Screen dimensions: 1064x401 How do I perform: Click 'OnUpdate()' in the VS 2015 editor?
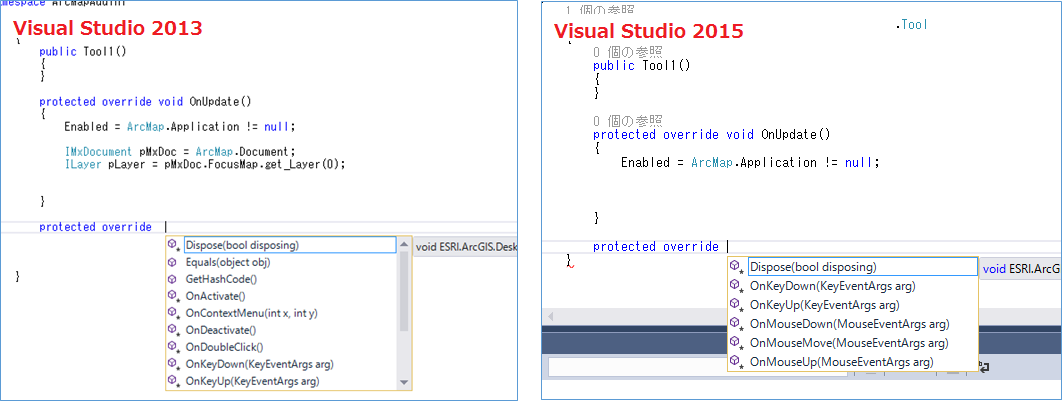pyautogui.click(x=796, y=134)
